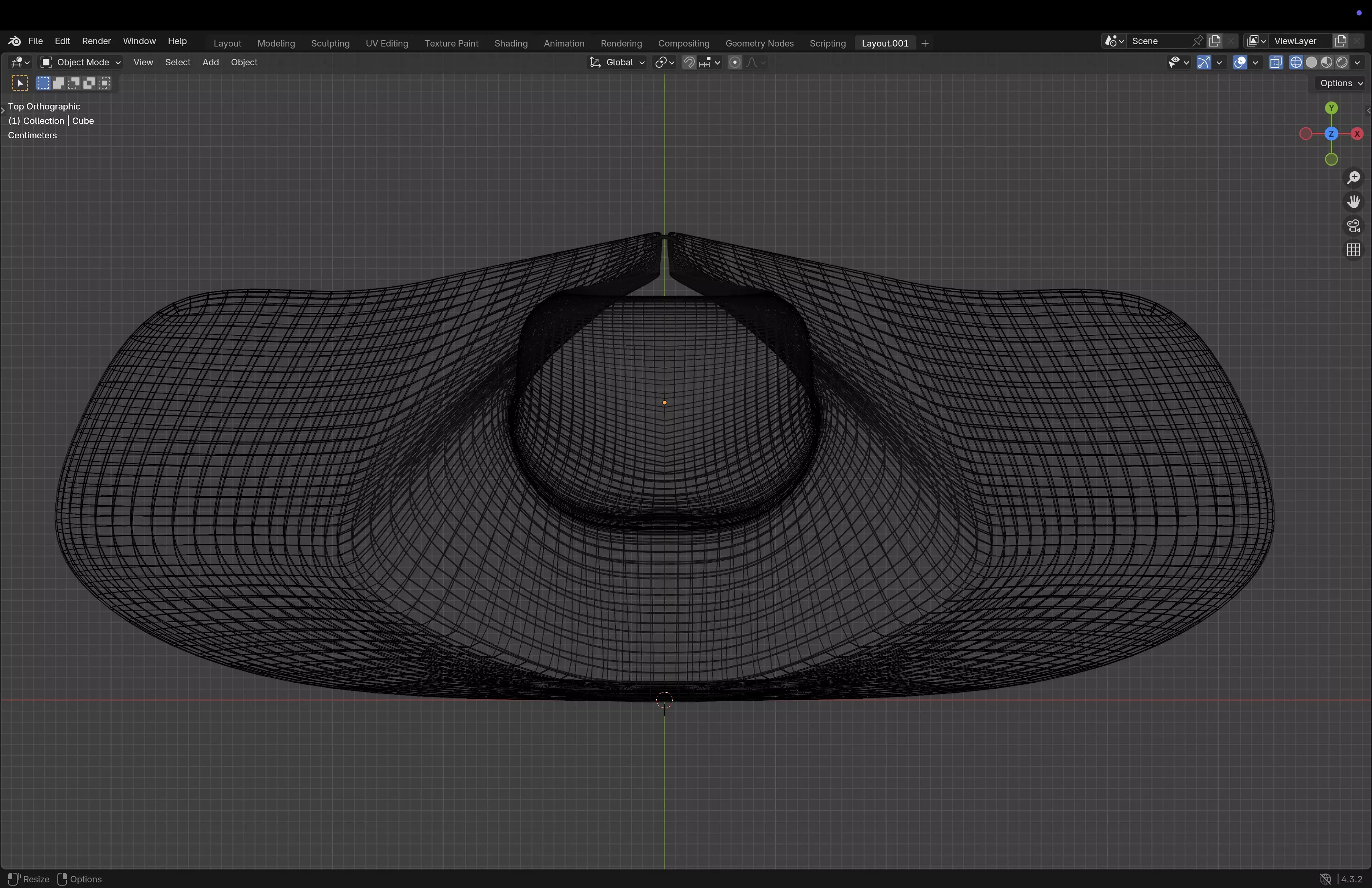Toggle the camera view icon

point(1353,226)
